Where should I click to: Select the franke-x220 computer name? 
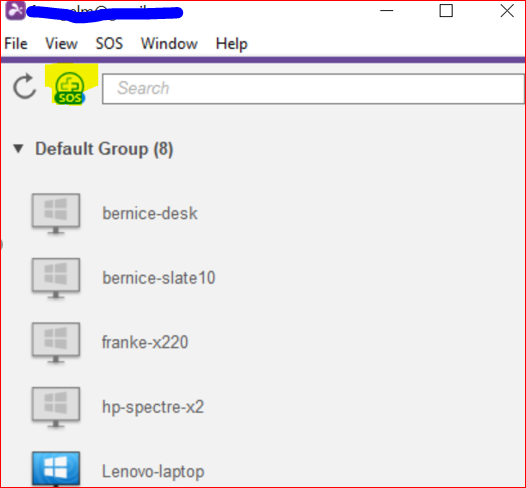pos(145,342)
